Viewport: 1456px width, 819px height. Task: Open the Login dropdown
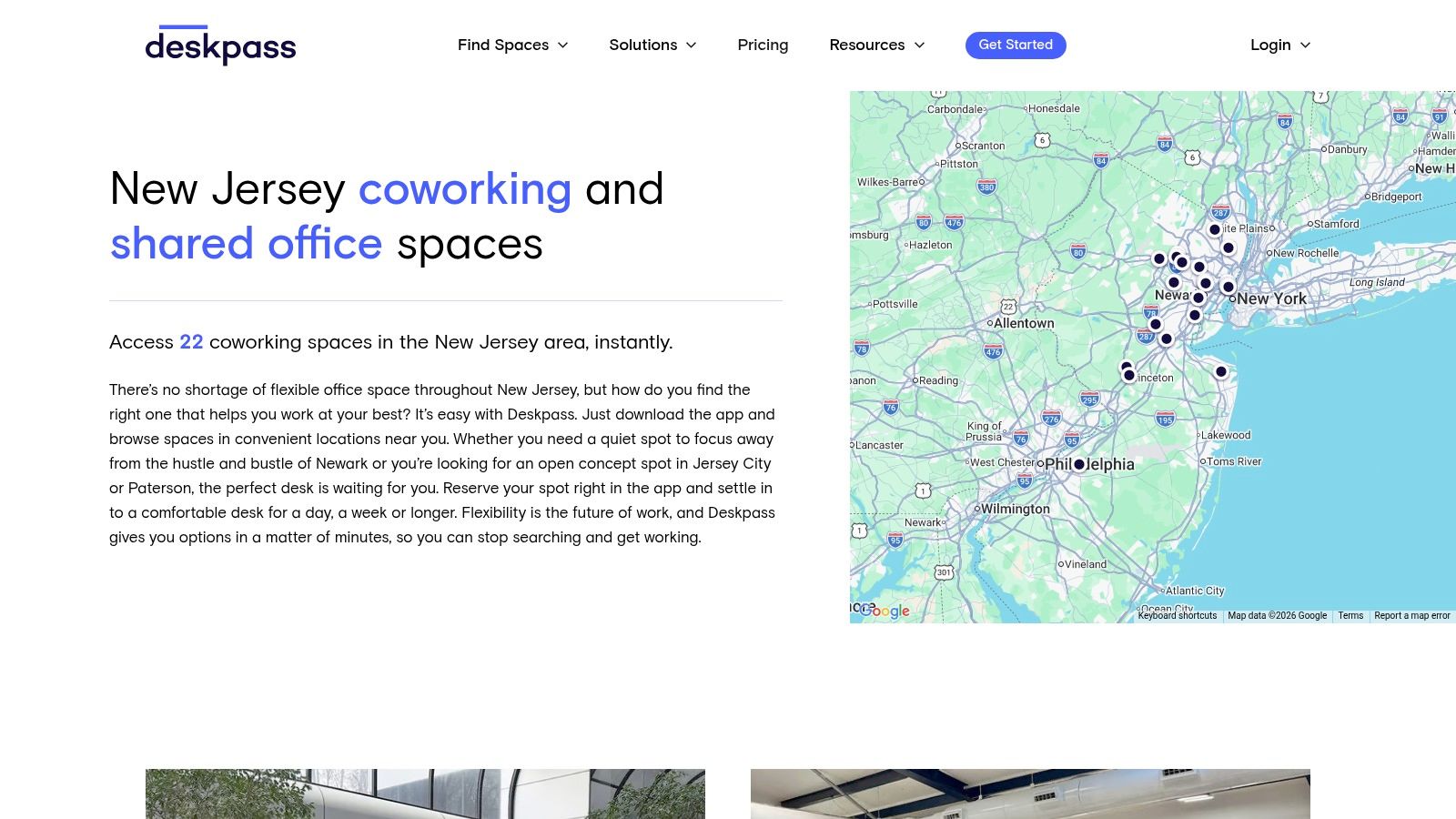(1280, 45)
